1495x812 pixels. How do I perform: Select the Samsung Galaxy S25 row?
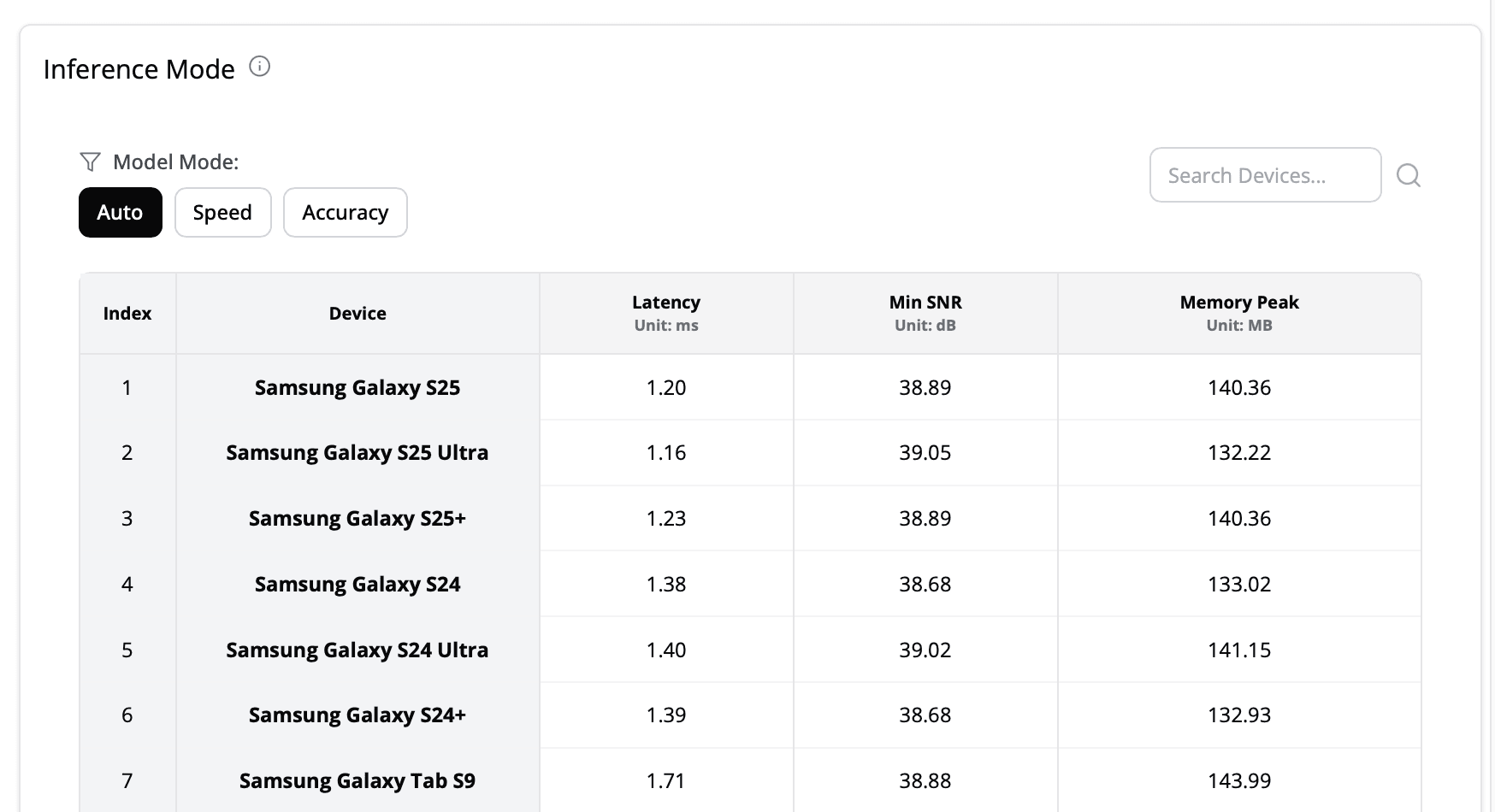357,387
